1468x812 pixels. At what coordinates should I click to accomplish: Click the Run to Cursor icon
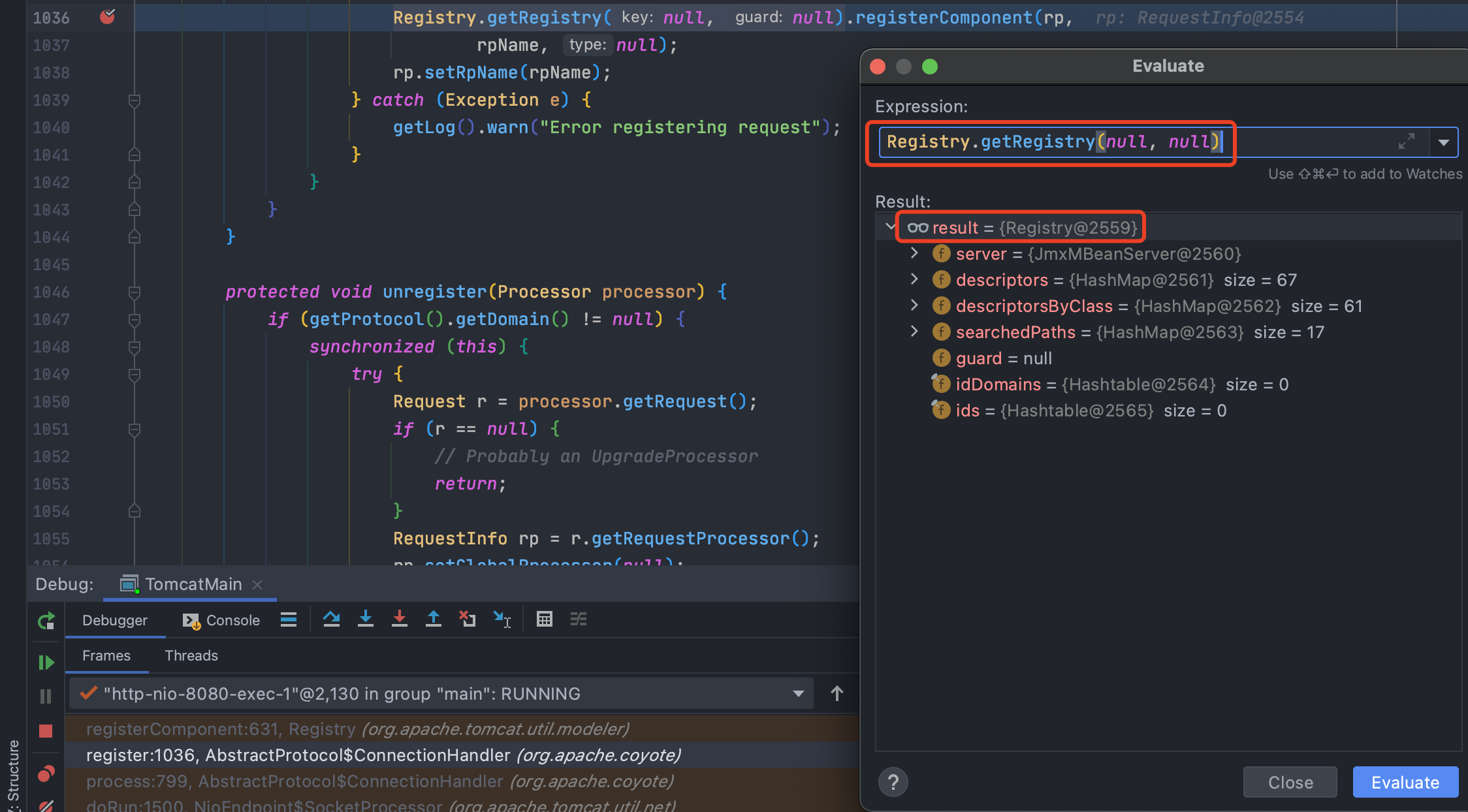(502, 619)
